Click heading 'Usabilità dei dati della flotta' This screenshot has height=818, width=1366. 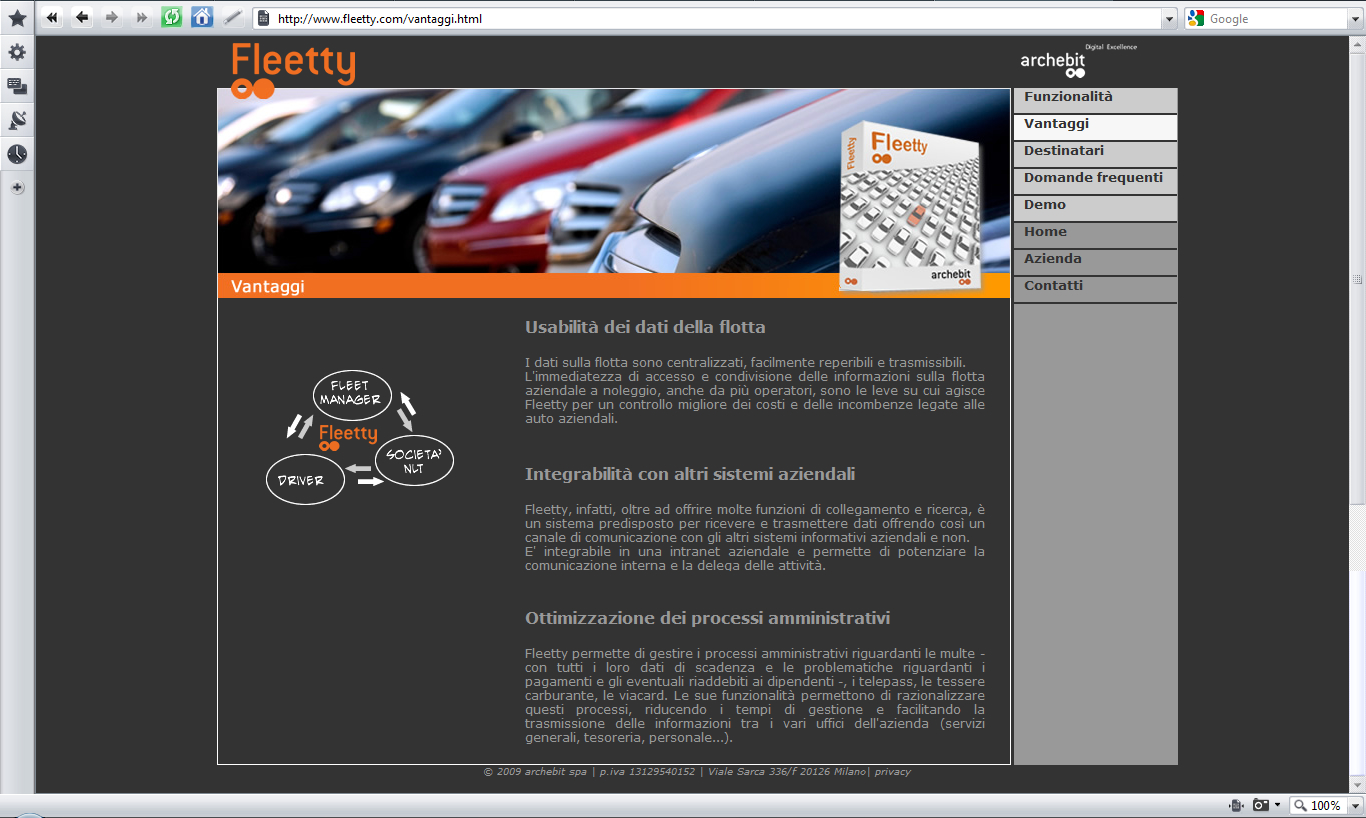point(645,327)
